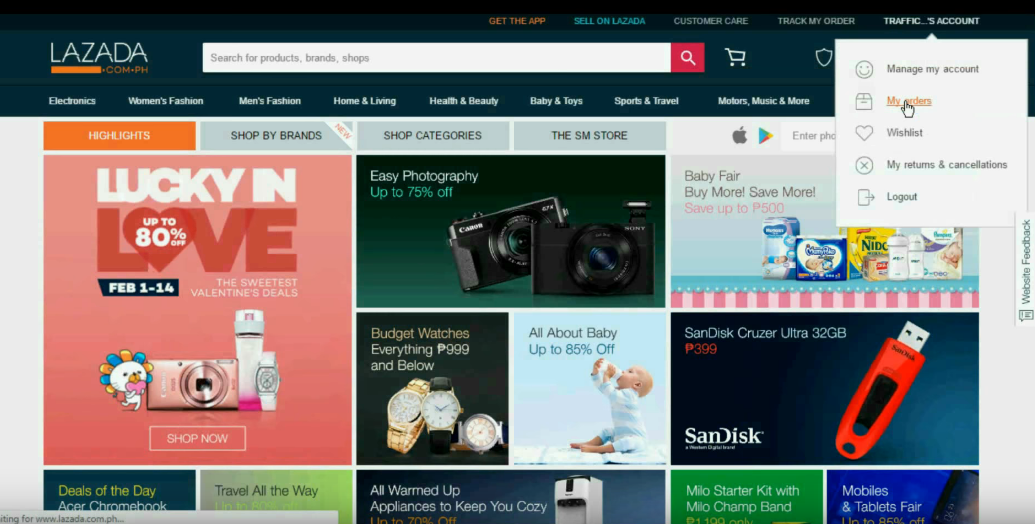This screenshot has width=1035, height=524.
Task: Select Manage my account menu entry
Action: click(x=932, y=69)
